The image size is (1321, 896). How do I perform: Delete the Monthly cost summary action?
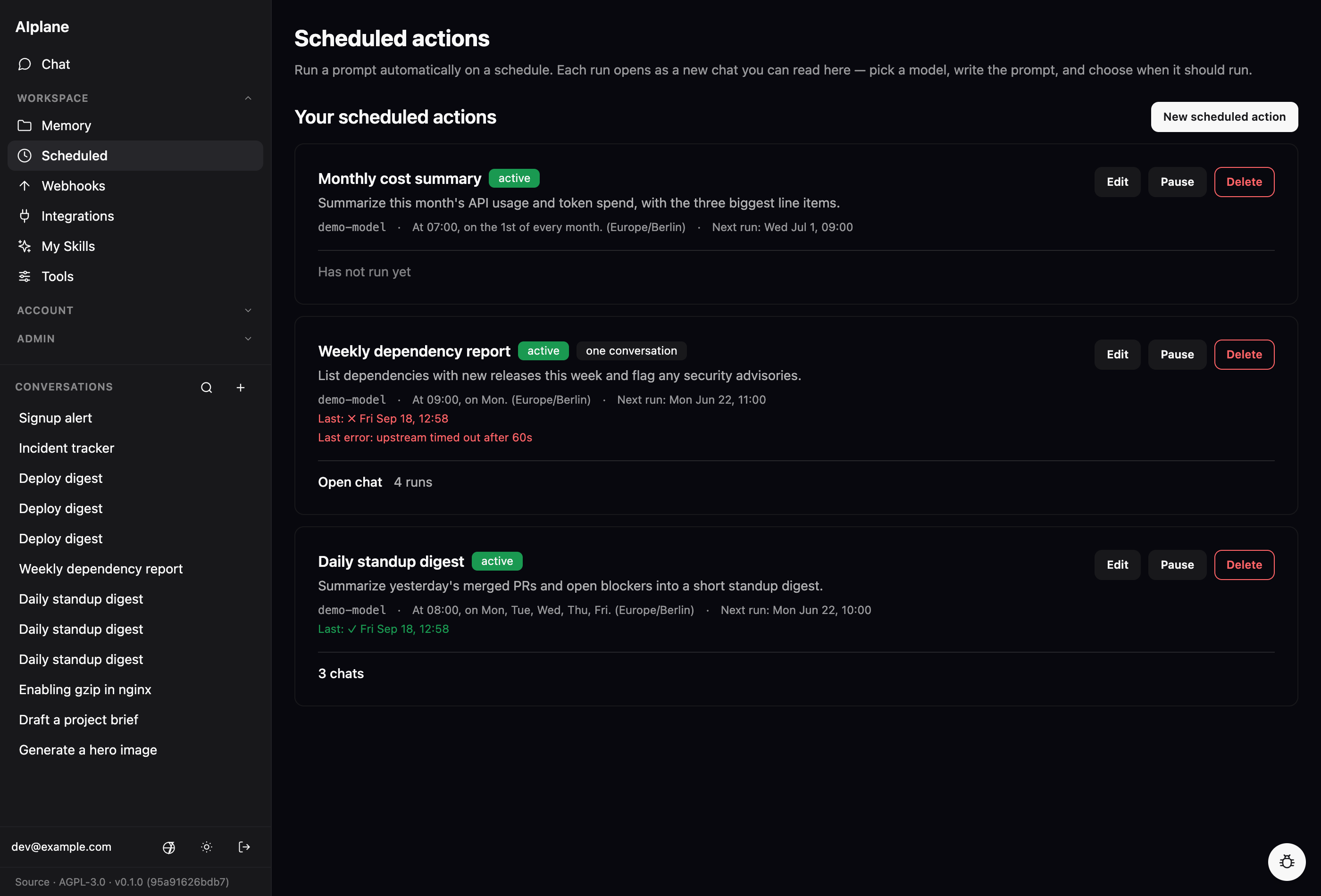click(x=1244, y=182)
